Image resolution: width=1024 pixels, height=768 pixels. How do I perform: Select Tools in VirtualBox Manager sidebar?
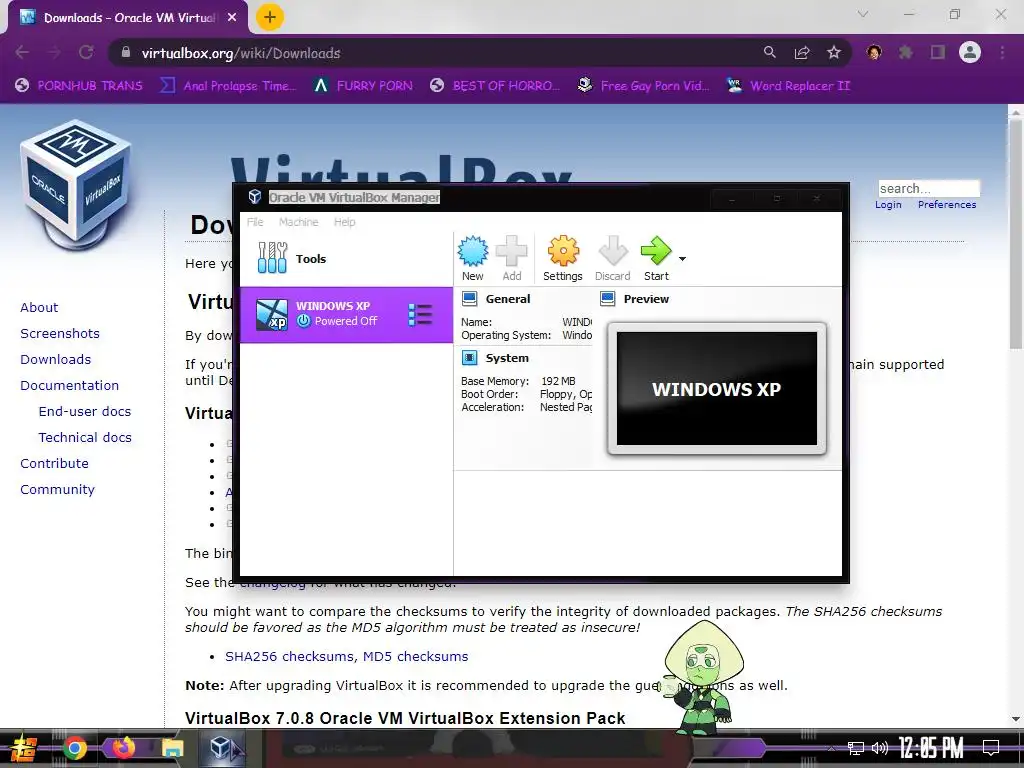pos(347,259)
